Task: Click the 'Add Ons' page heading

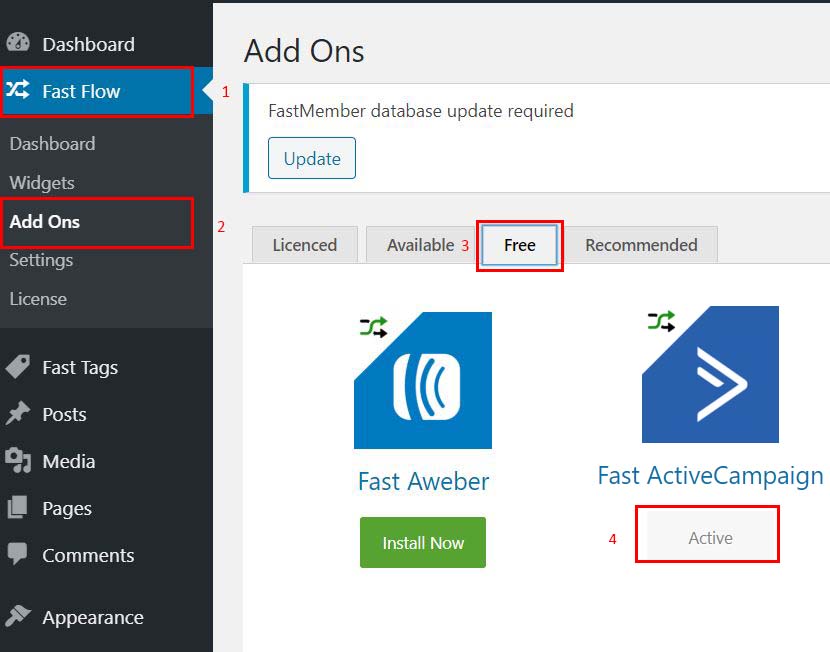Action: tap(304, 51)
